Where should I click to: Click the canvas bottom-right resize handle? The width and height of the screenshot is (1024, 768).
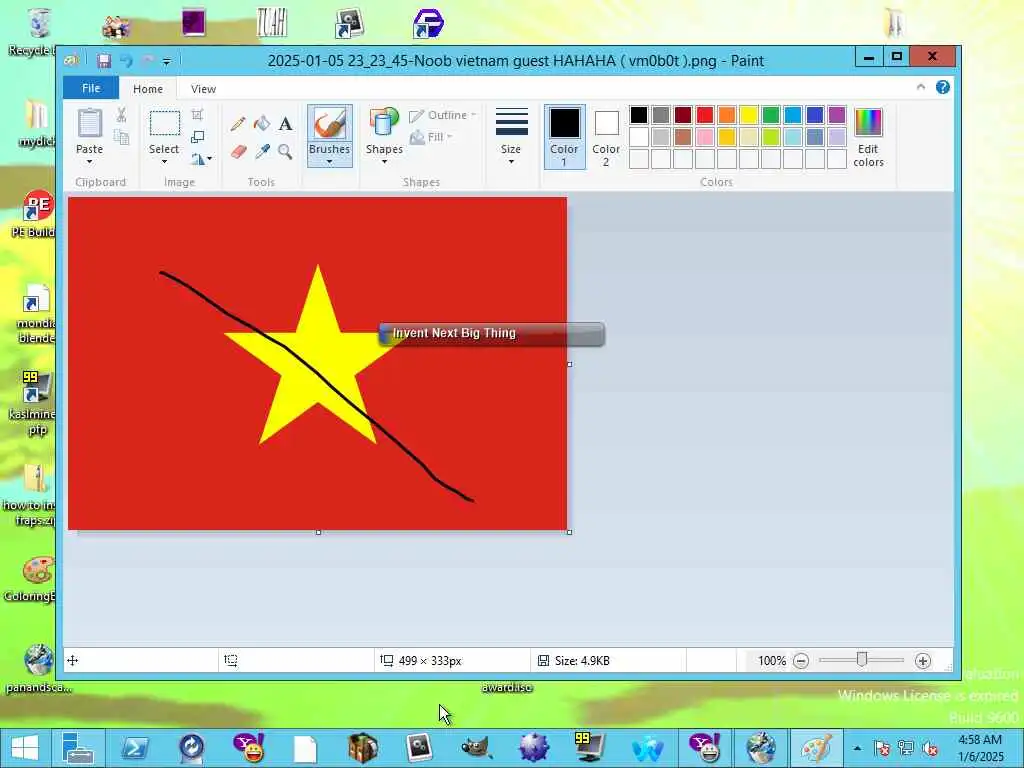pyautogui.click(x=569, y=532)
